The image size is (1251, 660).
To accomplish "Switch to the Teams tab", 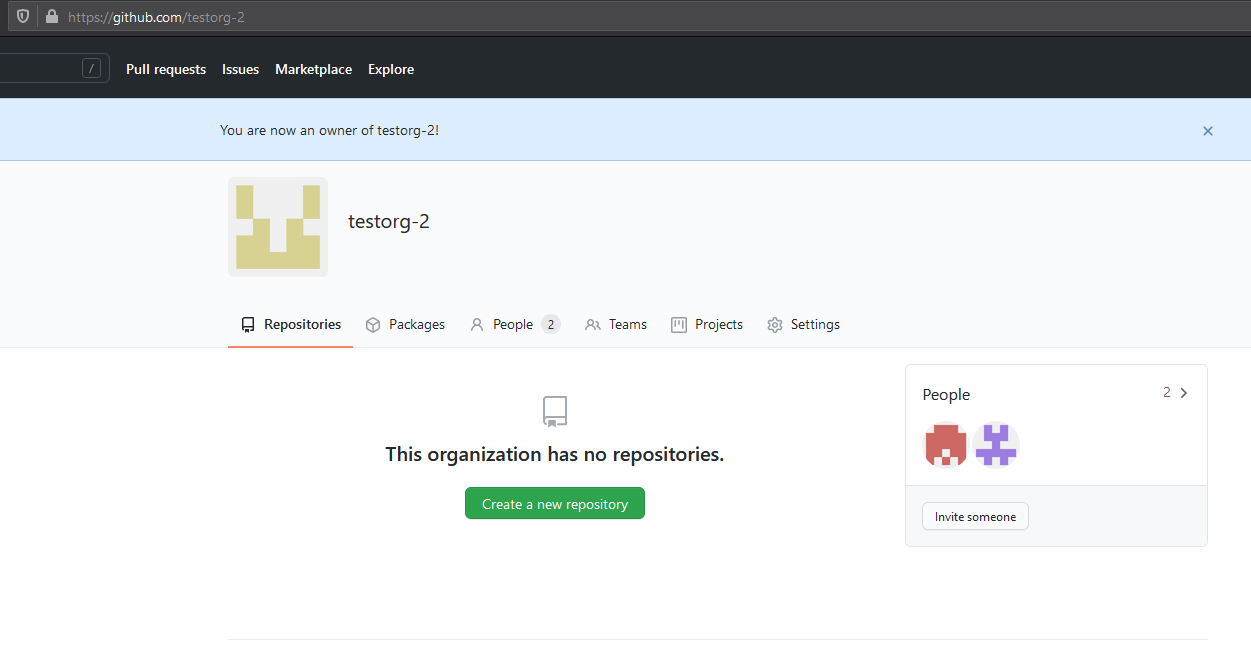I will tap(616, 324).
